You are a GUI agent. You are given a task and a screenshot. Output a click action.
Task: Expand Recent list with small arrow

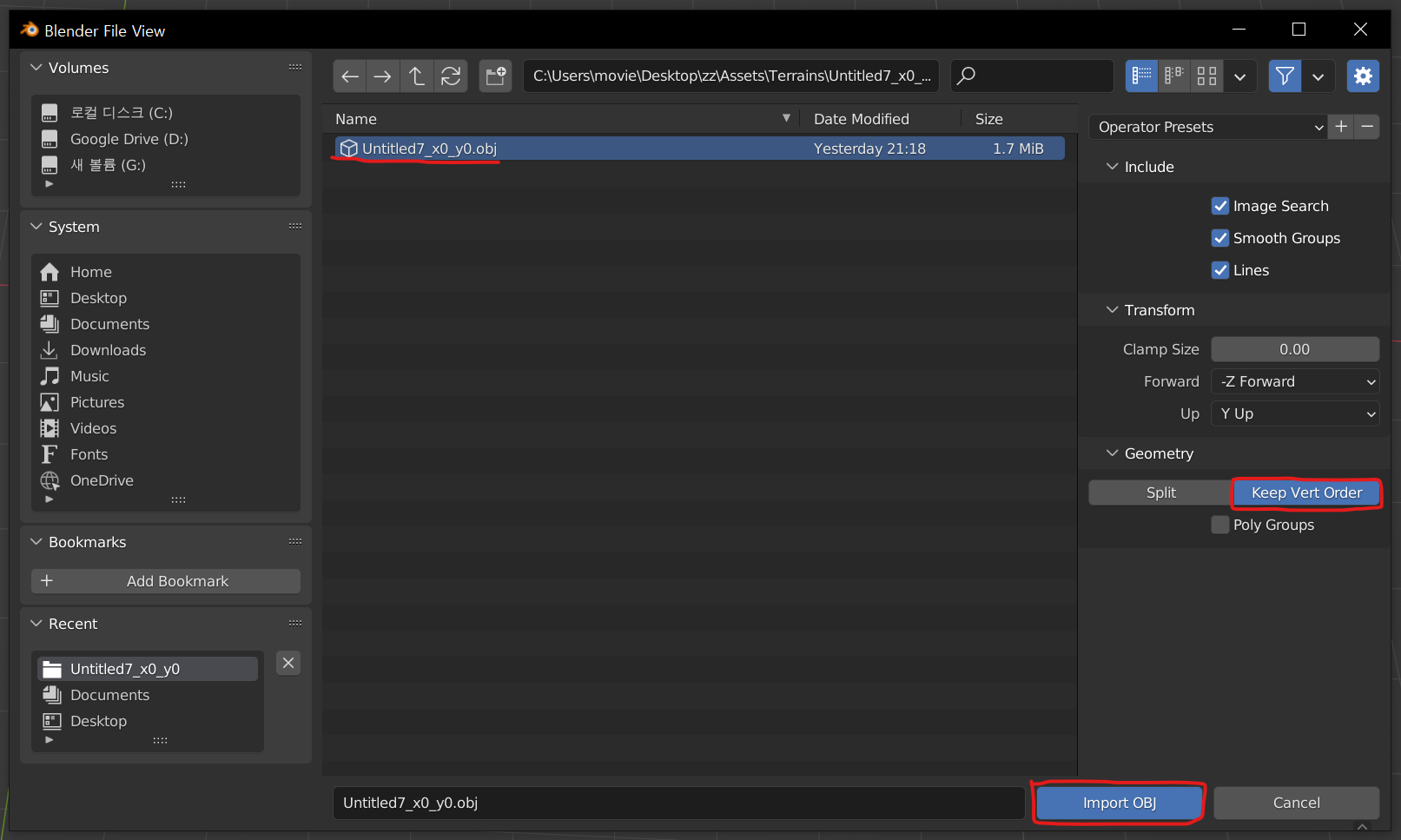click(x=49, y=740)
